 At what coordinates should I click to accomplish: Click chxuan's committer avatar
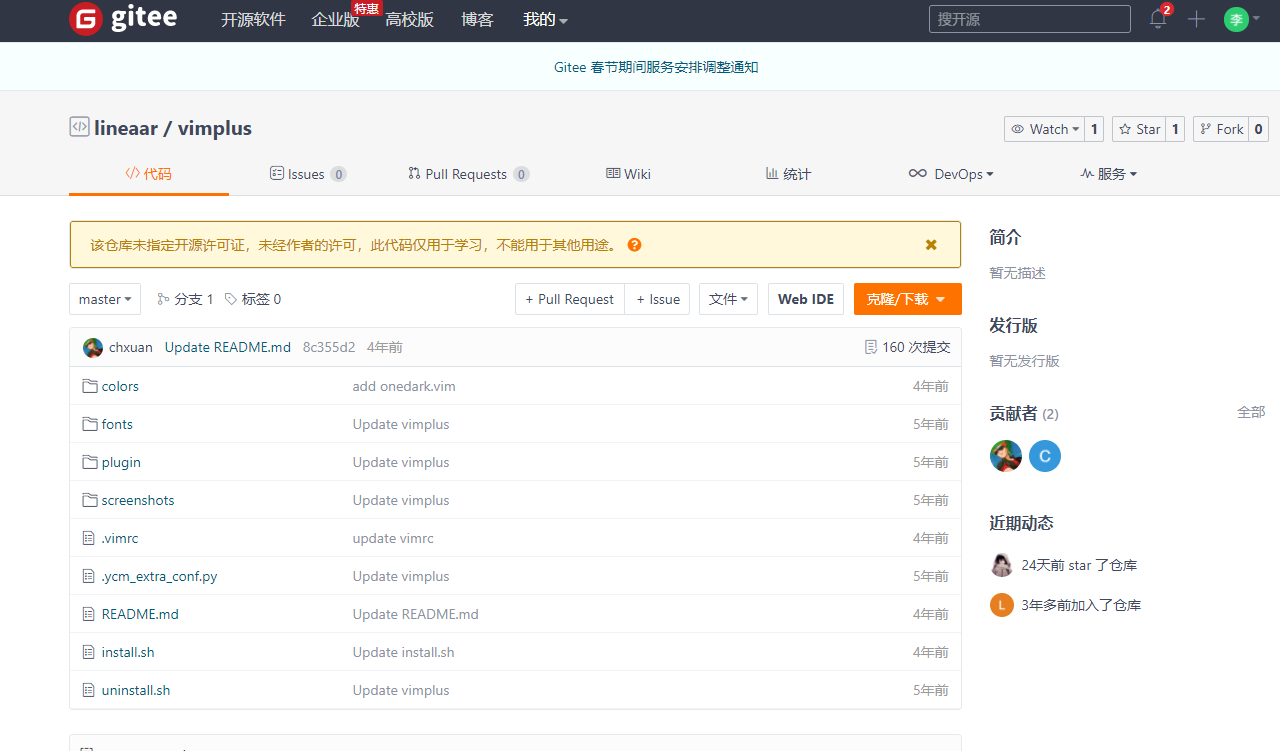click(91, 346)
